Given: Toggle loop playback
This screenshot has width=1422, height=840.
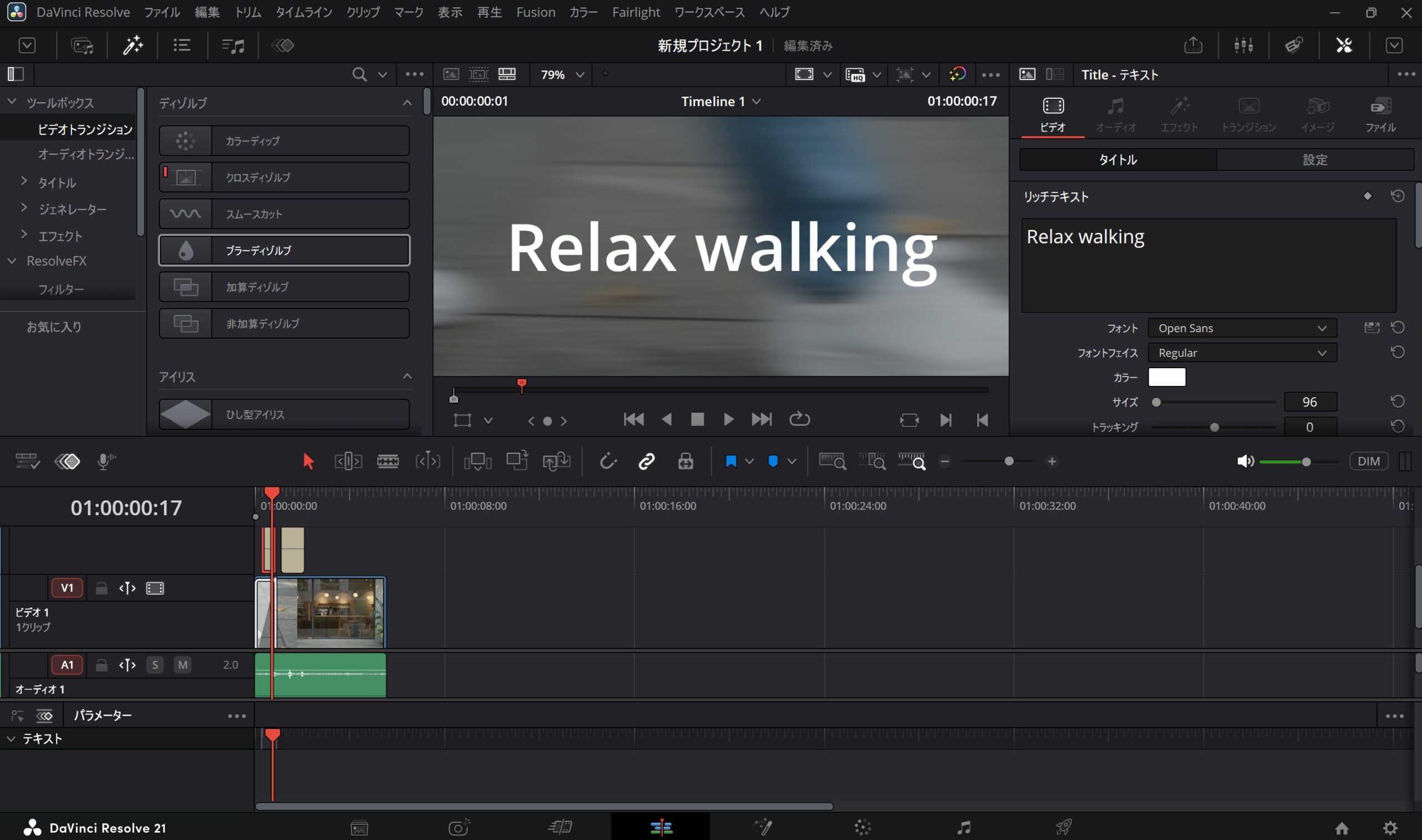Looking at the screenshot, I should (800, 419).
